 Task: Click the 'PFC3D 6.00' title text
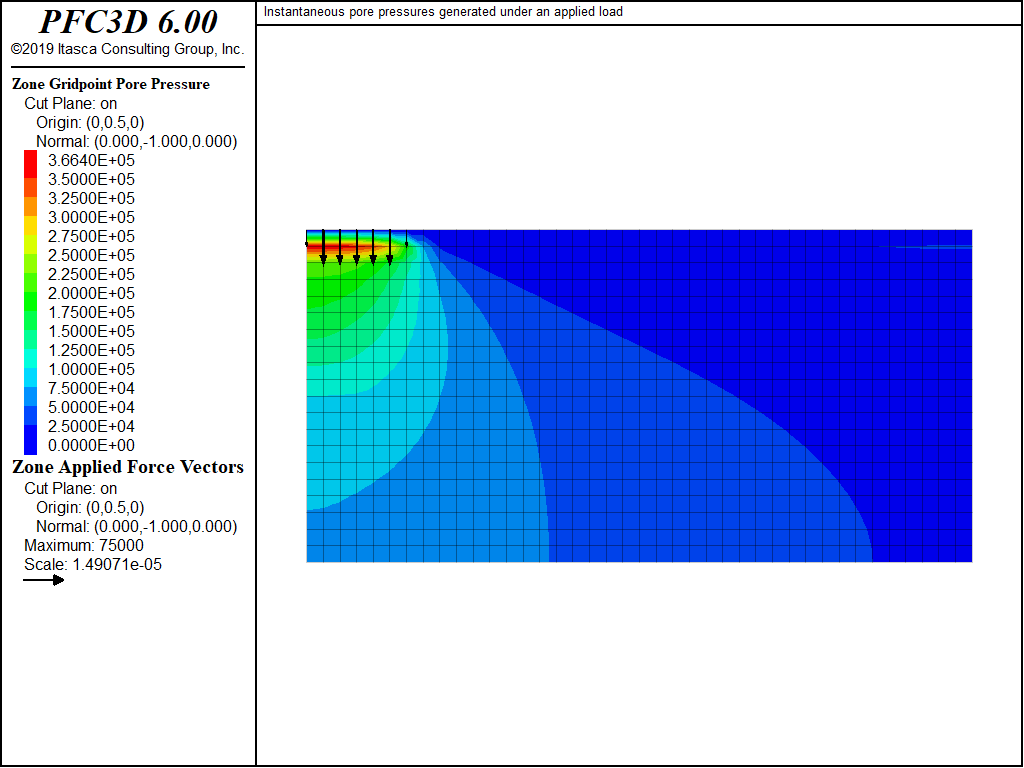tap(129, 22)
